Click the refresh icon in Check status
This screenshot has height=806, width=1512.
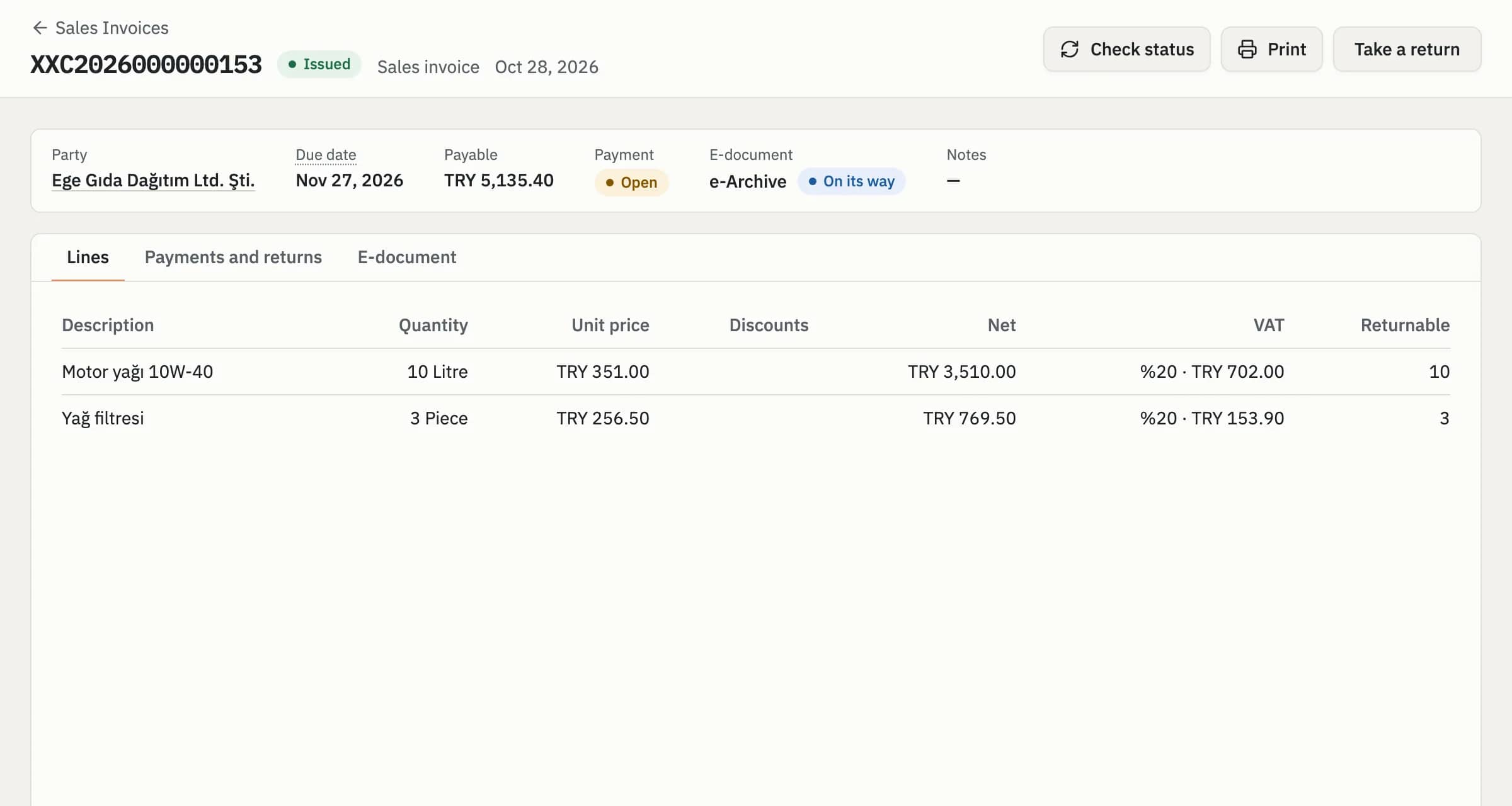pos(1070,49)
